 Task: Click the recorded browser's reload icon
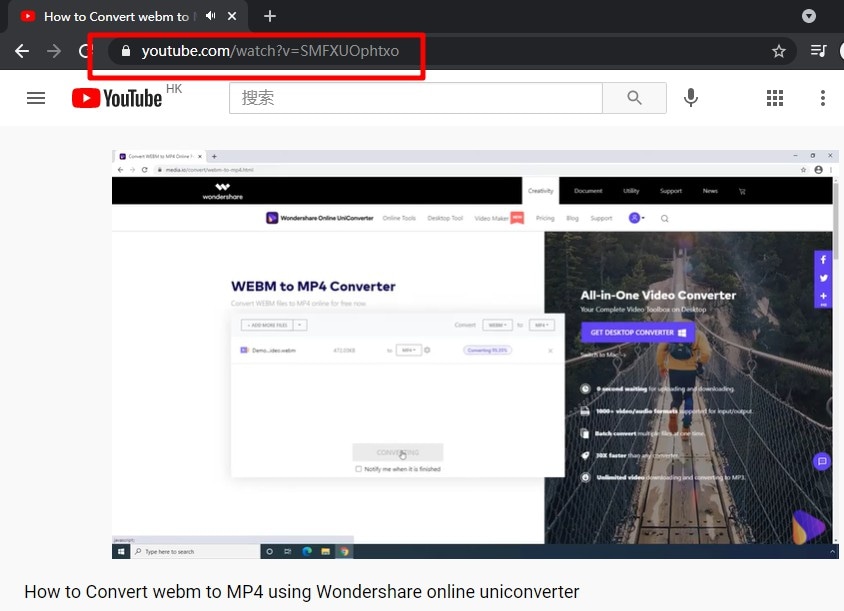pyautogui.click(x=144, y=170)
